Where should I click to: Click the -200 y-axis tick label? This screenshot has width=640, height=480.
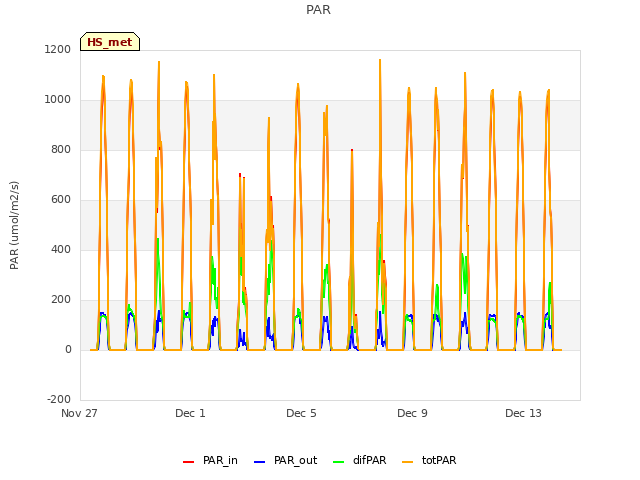point(59,399)
